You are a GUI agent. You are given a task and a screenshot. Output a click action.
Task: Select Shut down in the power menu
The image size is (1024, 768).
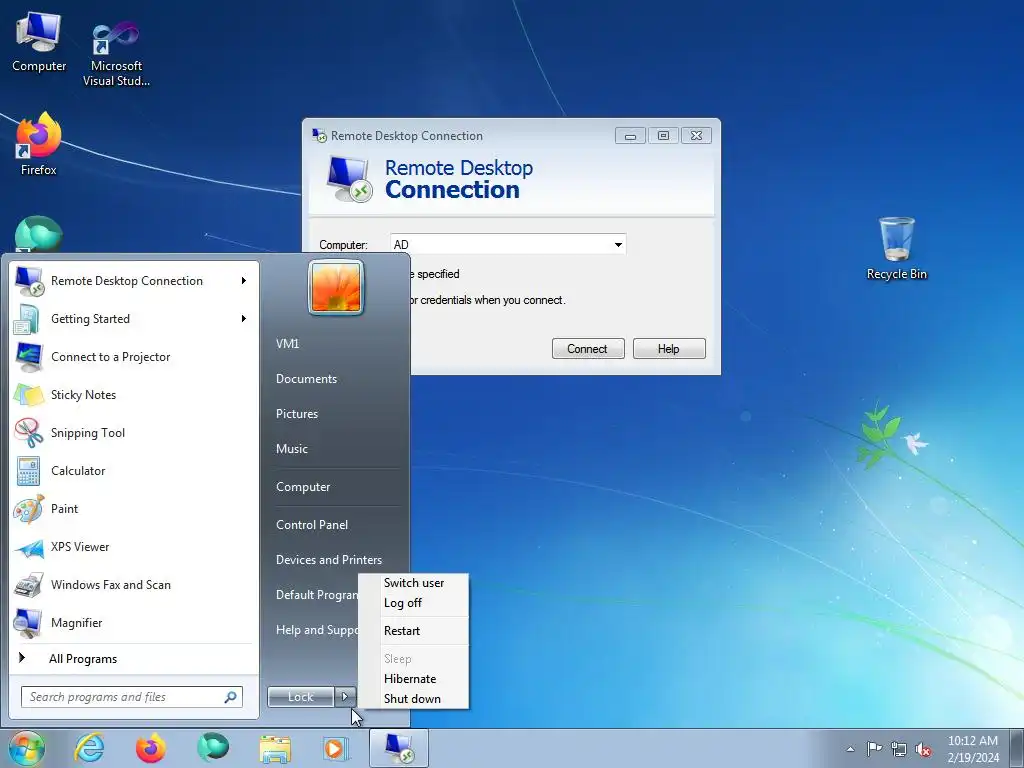(412, 699)
